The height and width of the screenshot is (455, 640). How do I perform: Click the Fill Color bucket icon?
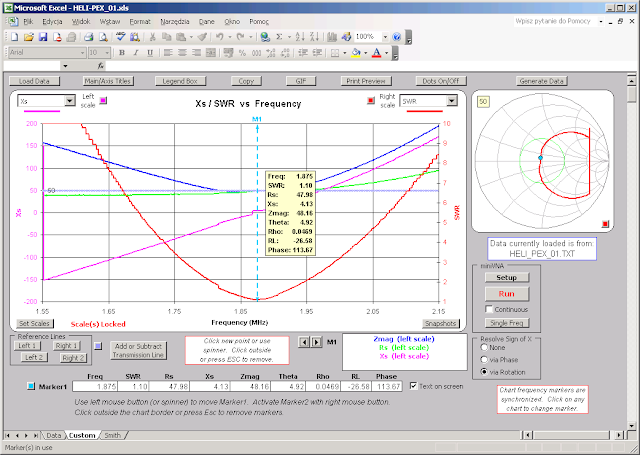pyautogui.click(x=356, y=53)
